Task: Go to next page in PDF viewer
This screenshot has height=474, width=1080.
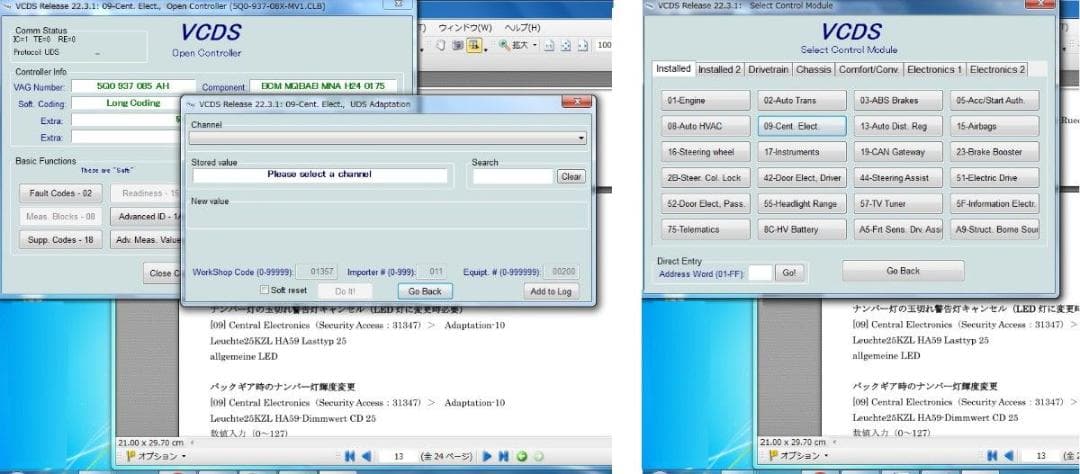Action: click(487, 456)
